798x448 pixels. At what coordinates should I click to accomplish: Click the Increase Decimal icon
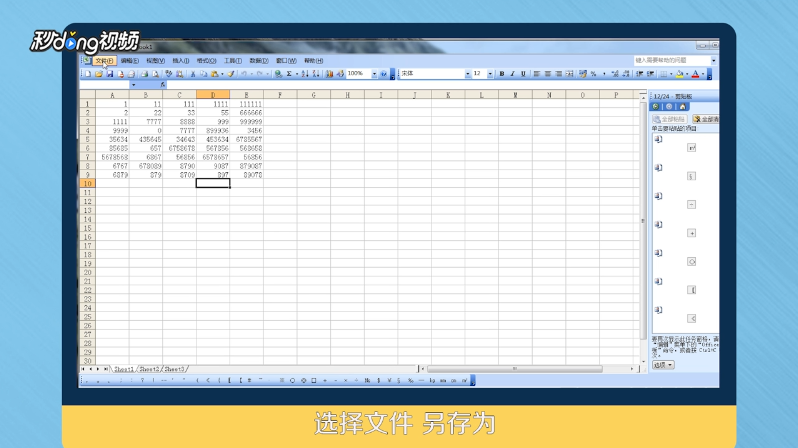pyautogui.click(x=615, y=74)
